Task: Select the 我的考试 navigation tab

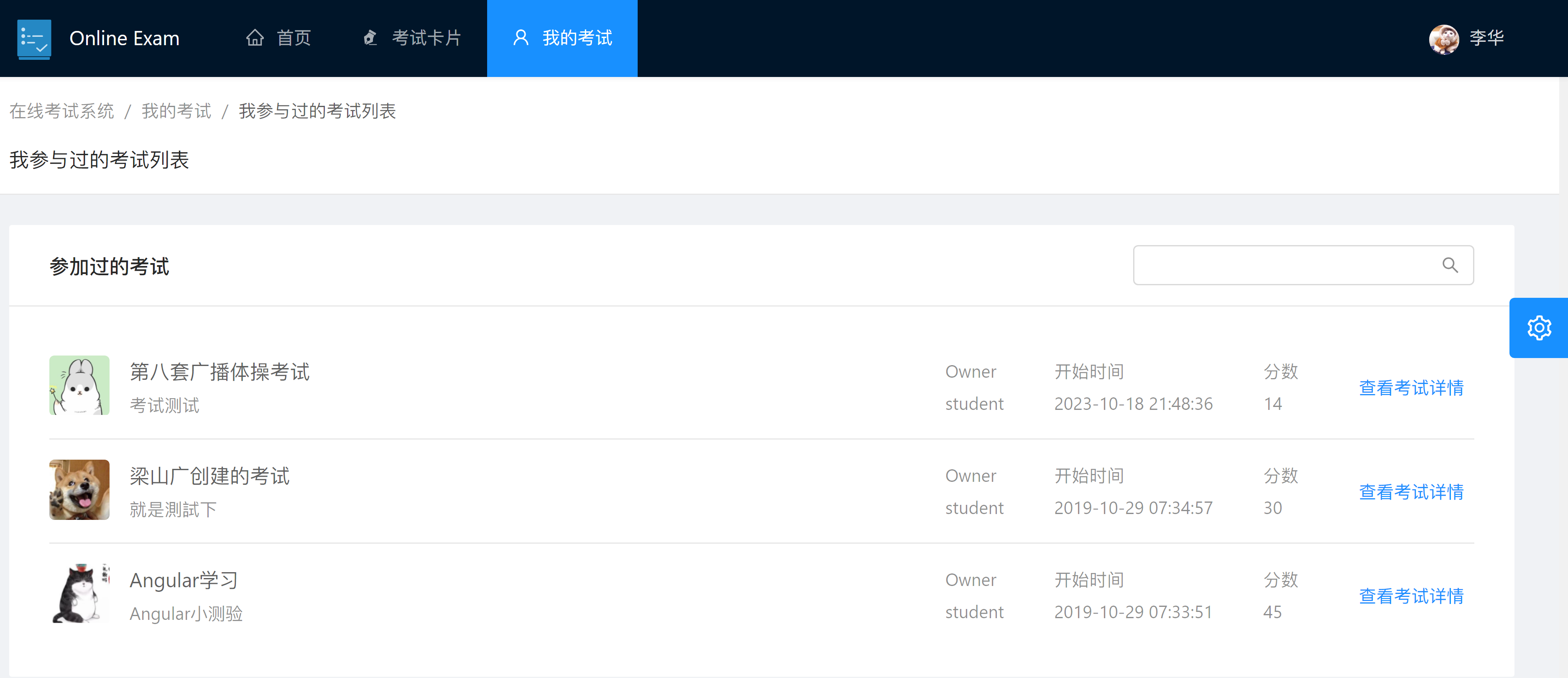Action: coord(577,38)
